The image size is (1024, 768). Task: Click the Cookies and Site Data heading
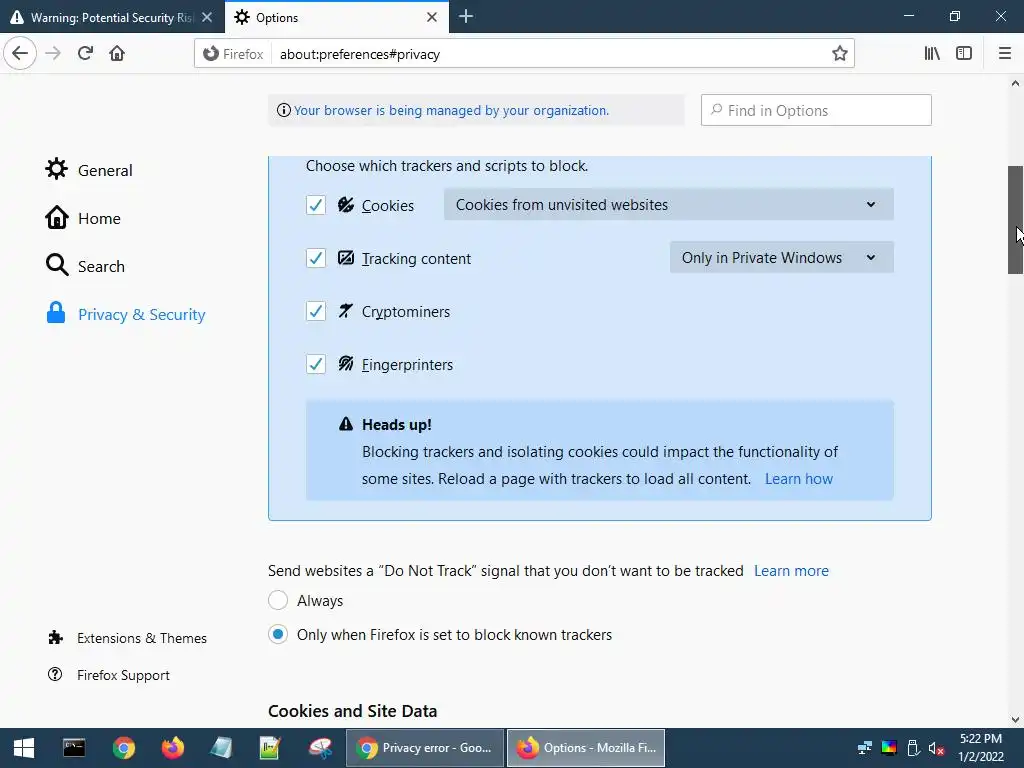tap(353, 711)
